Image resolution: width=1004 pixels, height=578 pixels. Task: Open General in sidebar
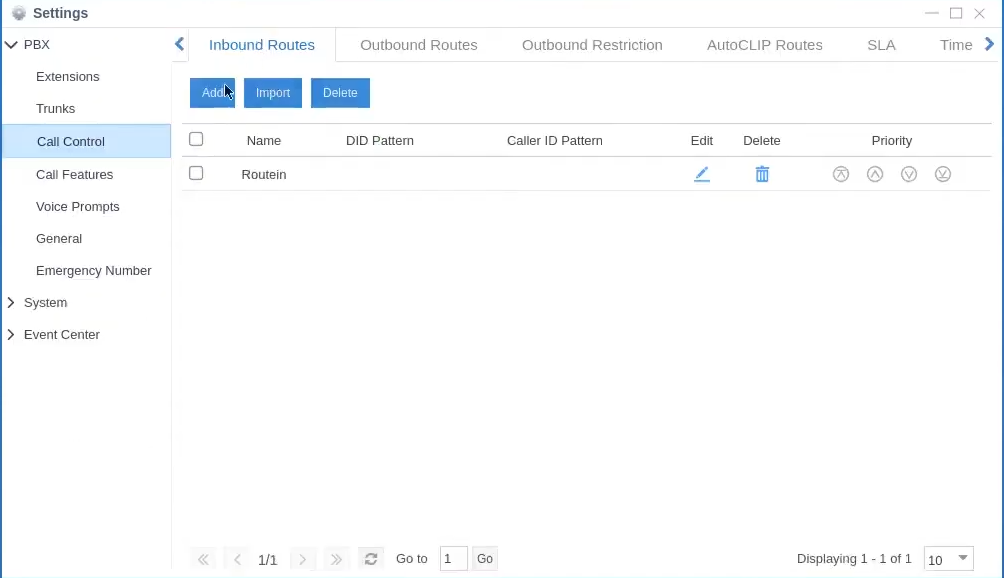coord(59,238)
